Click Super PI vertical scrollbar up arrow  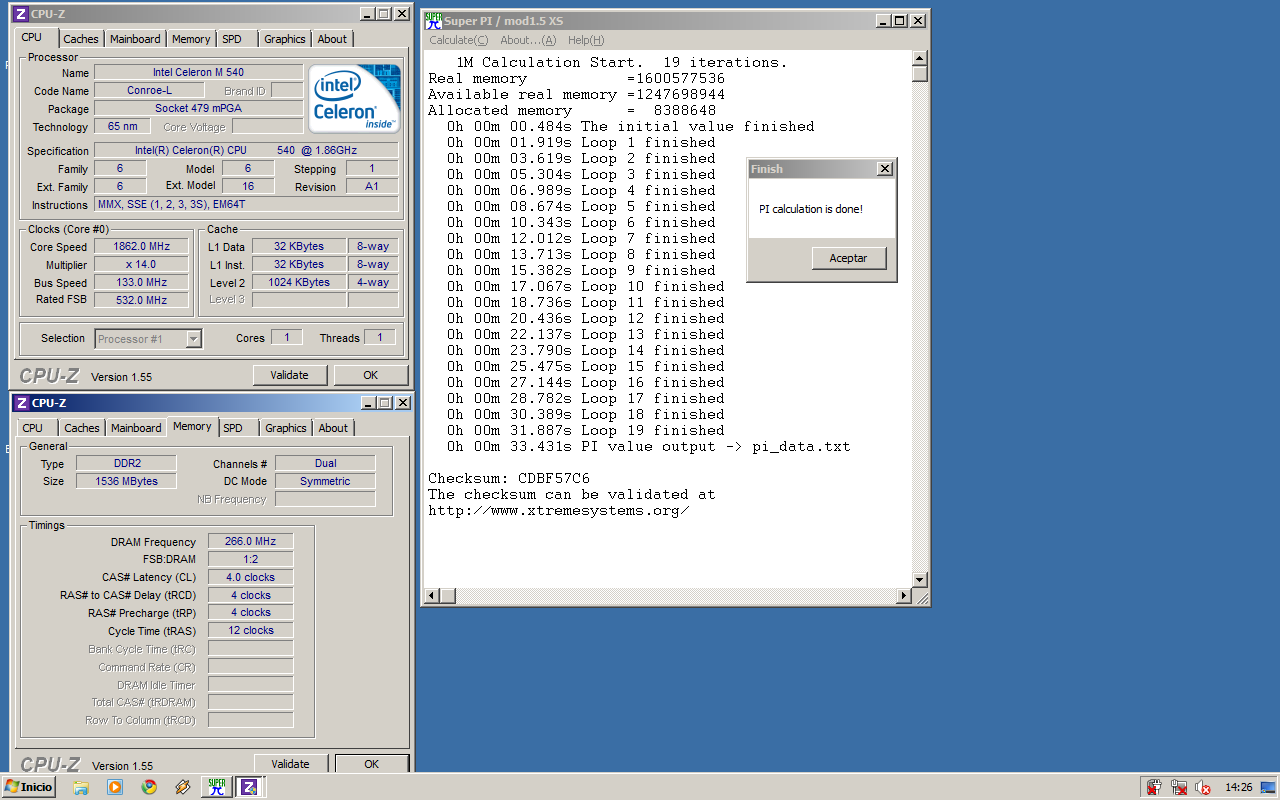click(x=920, y=58)
